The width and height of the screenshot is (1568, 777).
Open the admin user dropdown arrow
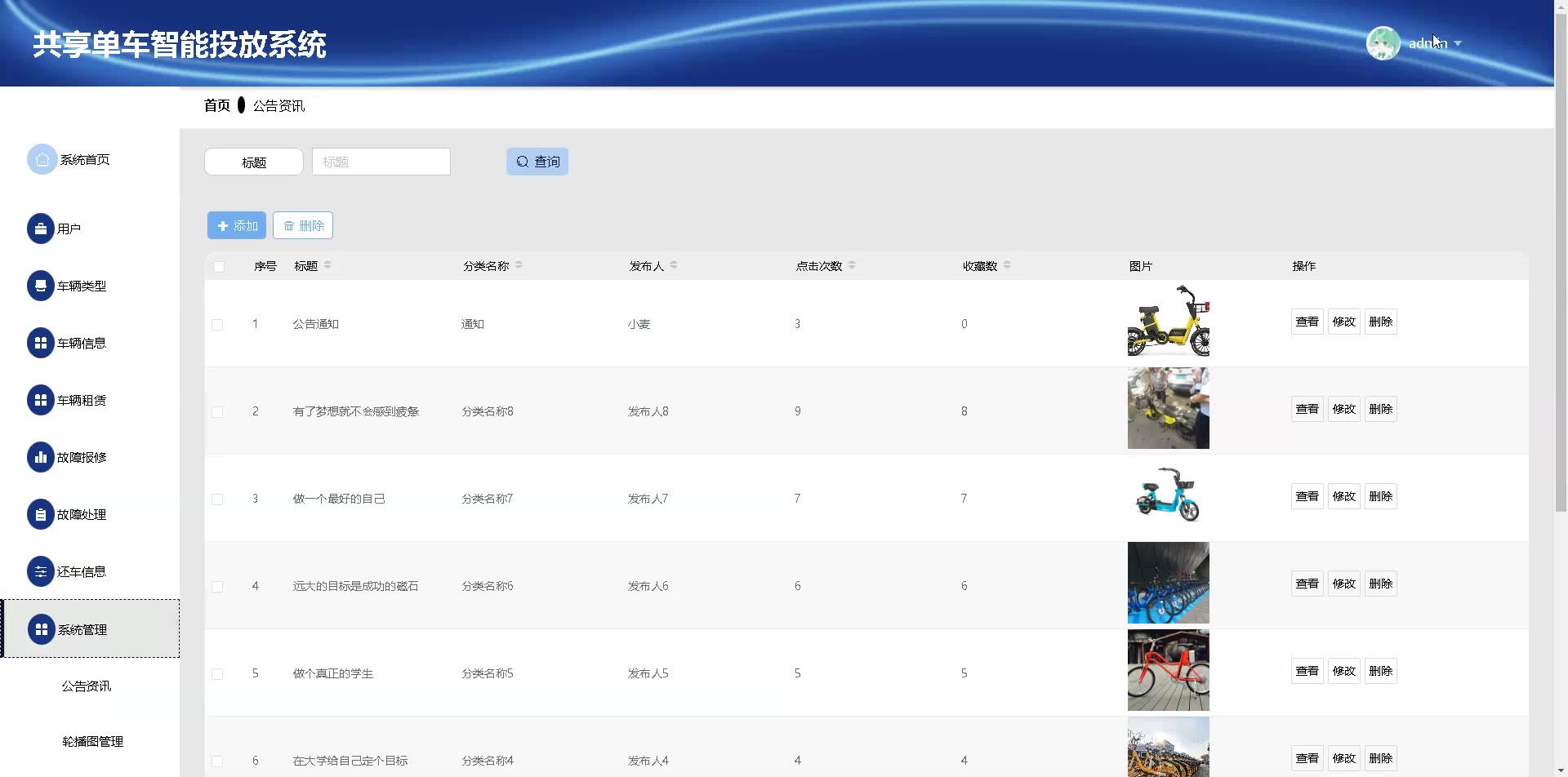[x=1458, y=43]
